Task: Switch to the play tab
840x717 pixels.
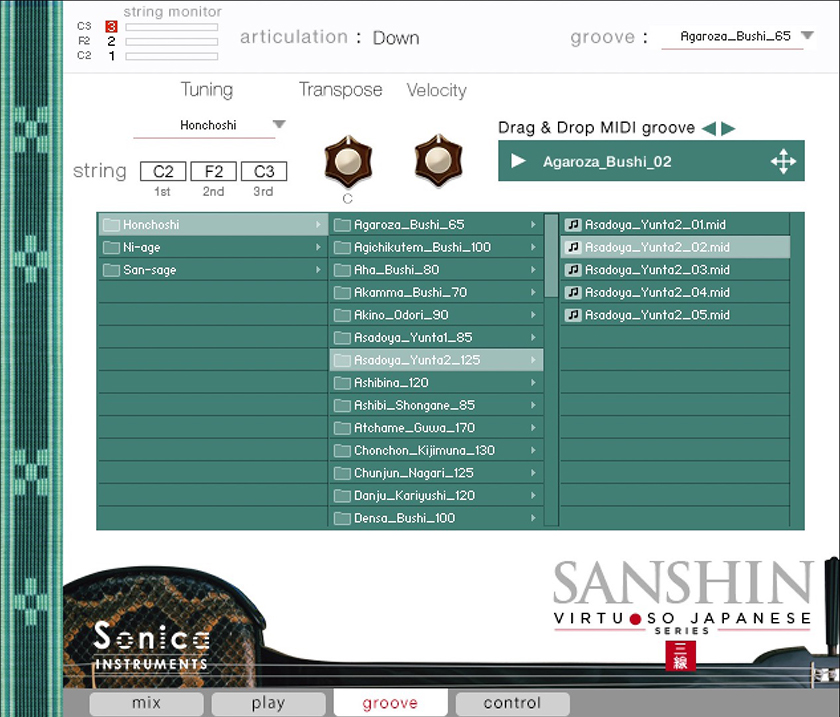Action: tap(268, 703)
